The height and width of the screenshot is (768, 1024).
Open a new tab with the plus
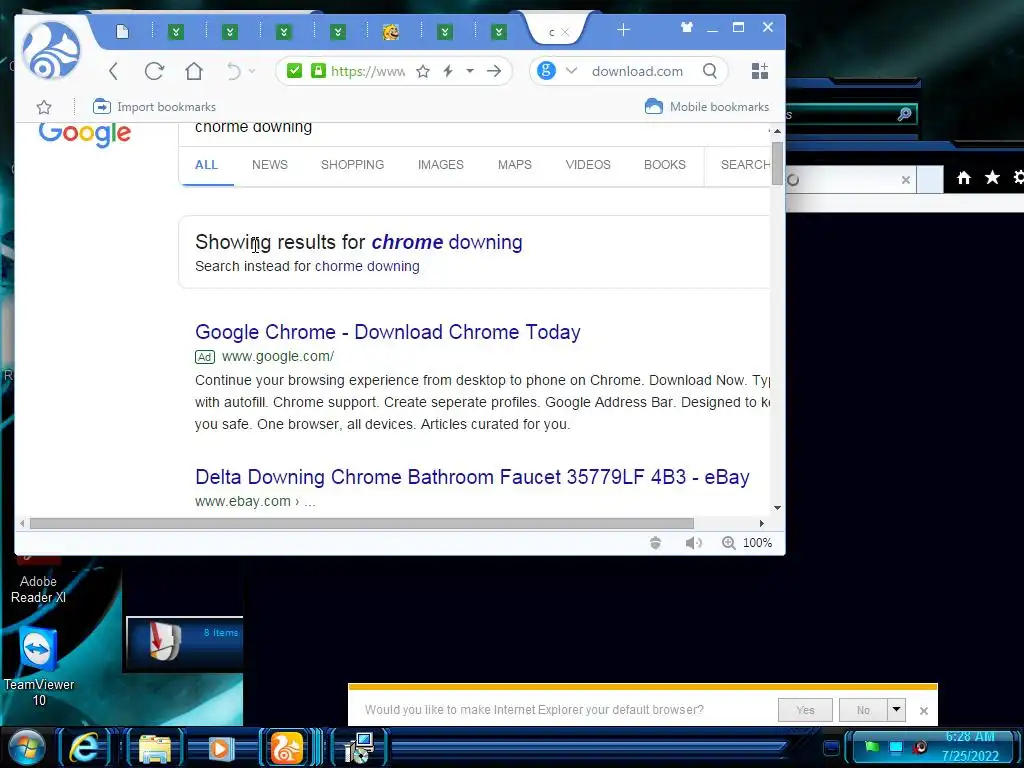point(623,29)
